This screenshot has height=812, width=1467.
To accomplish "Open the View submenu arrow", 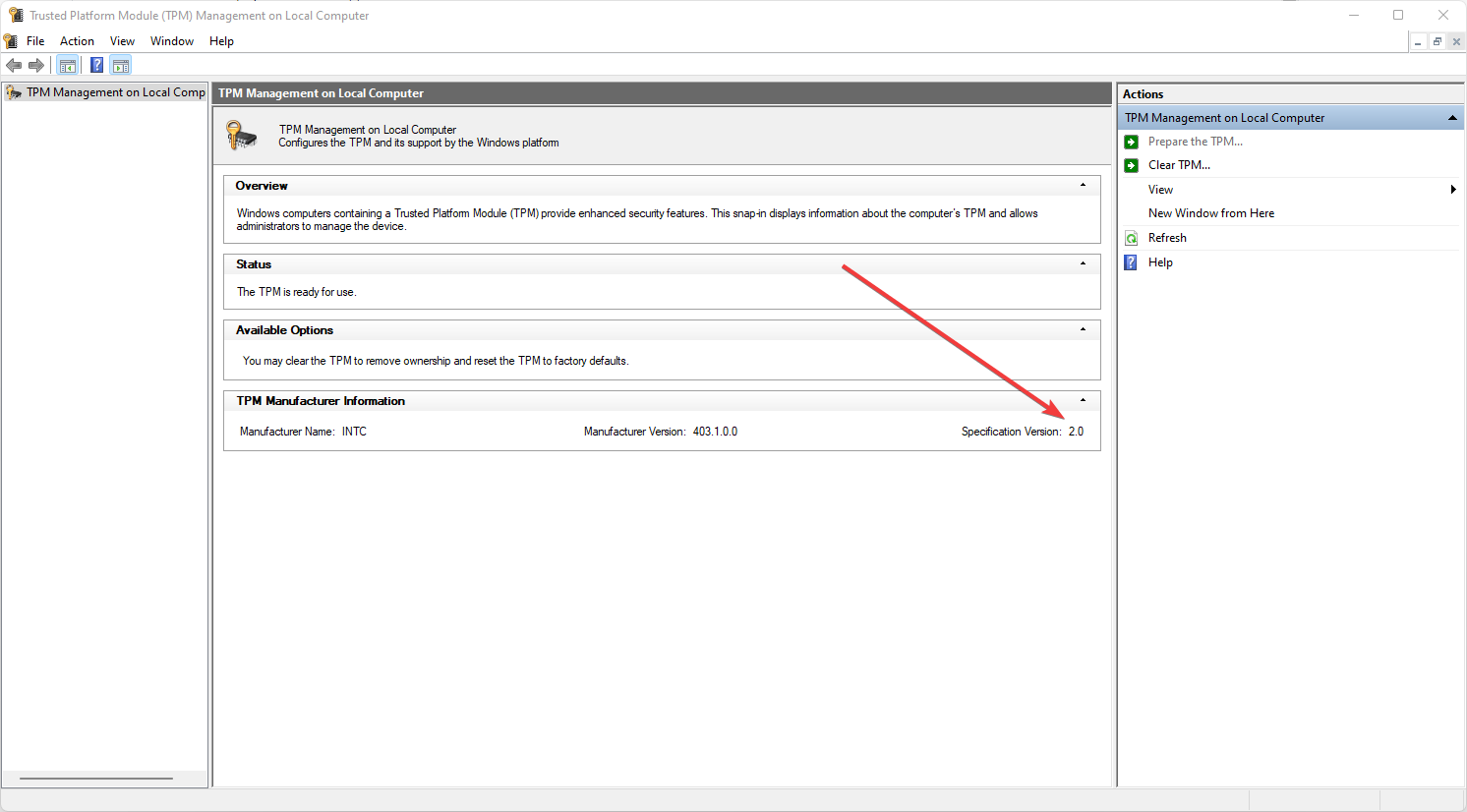I will pos(1453,190).
